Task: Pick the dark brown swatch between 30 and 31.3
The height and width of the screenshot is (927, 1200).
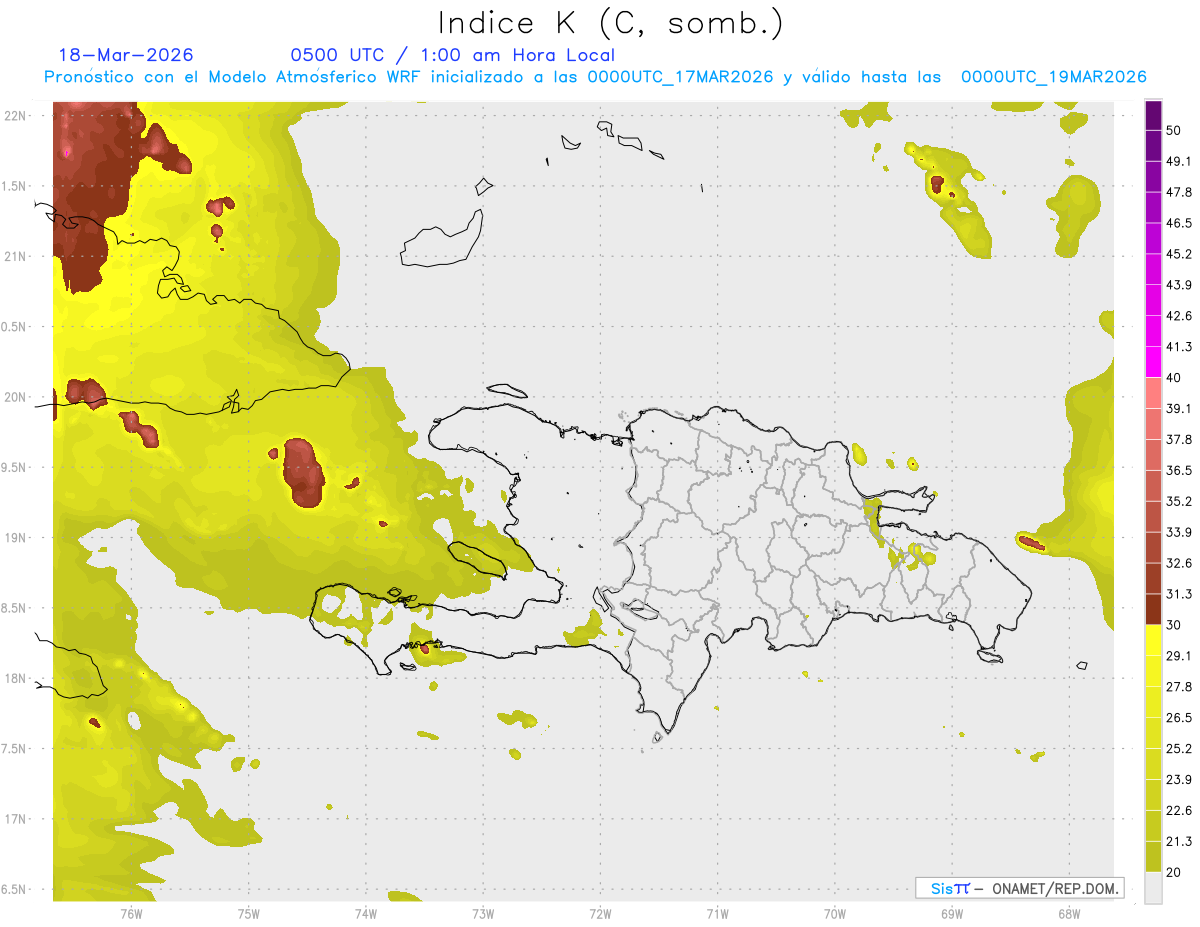Action: tap(1153, 609)
